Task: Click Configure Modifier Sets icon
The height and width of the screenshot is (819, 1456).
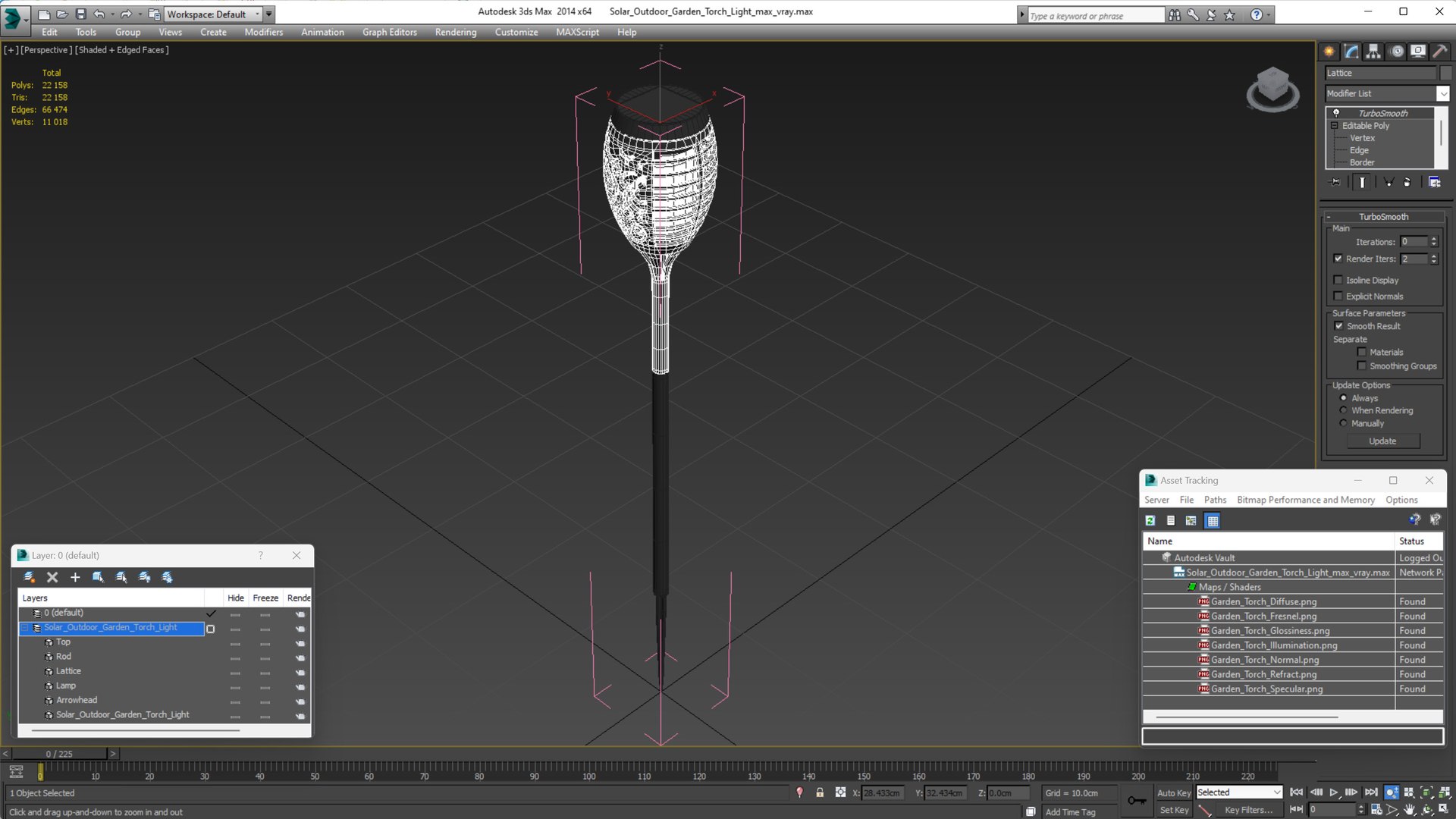Action: tap(1434, 182)
